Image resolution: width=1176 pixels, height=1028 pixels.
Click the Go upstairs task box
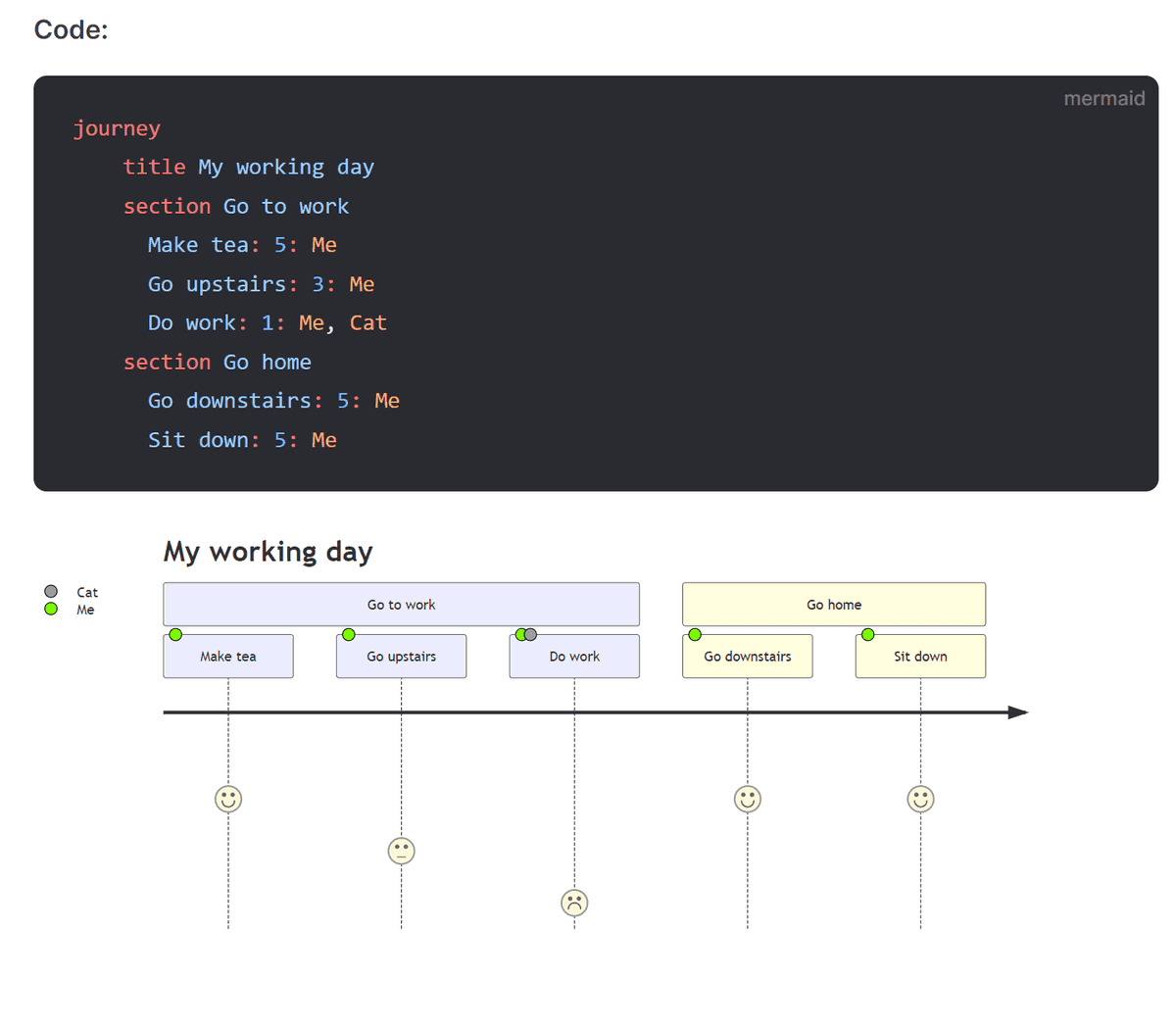coord(401,657)
